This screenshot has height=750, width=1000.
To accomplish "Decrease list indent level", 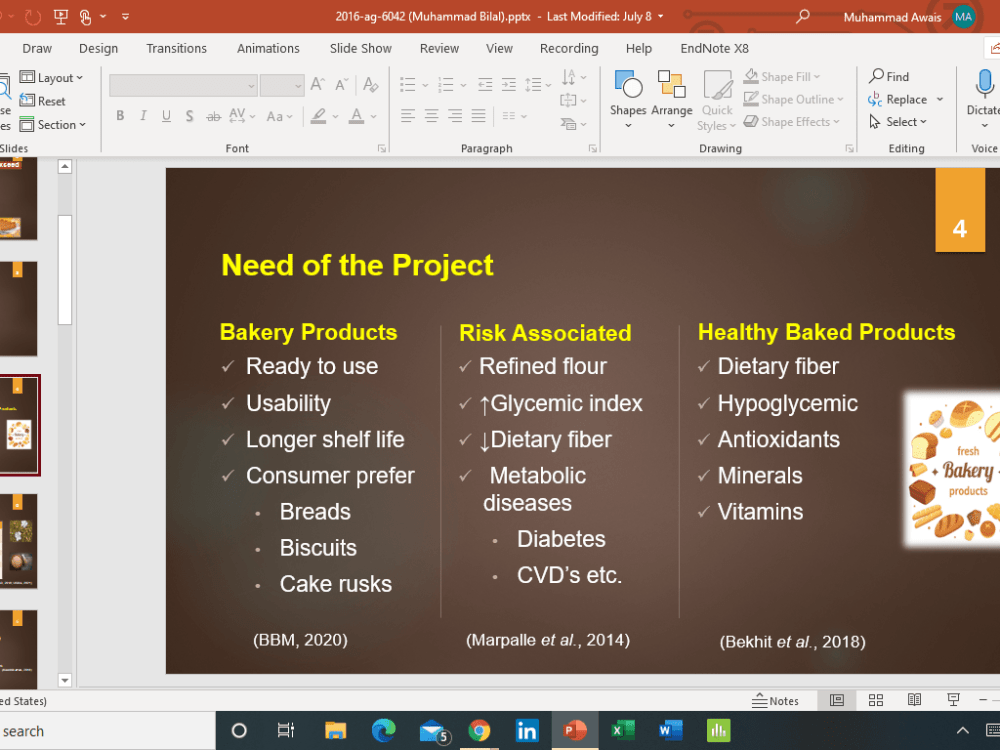I will [x=485, y=84].
